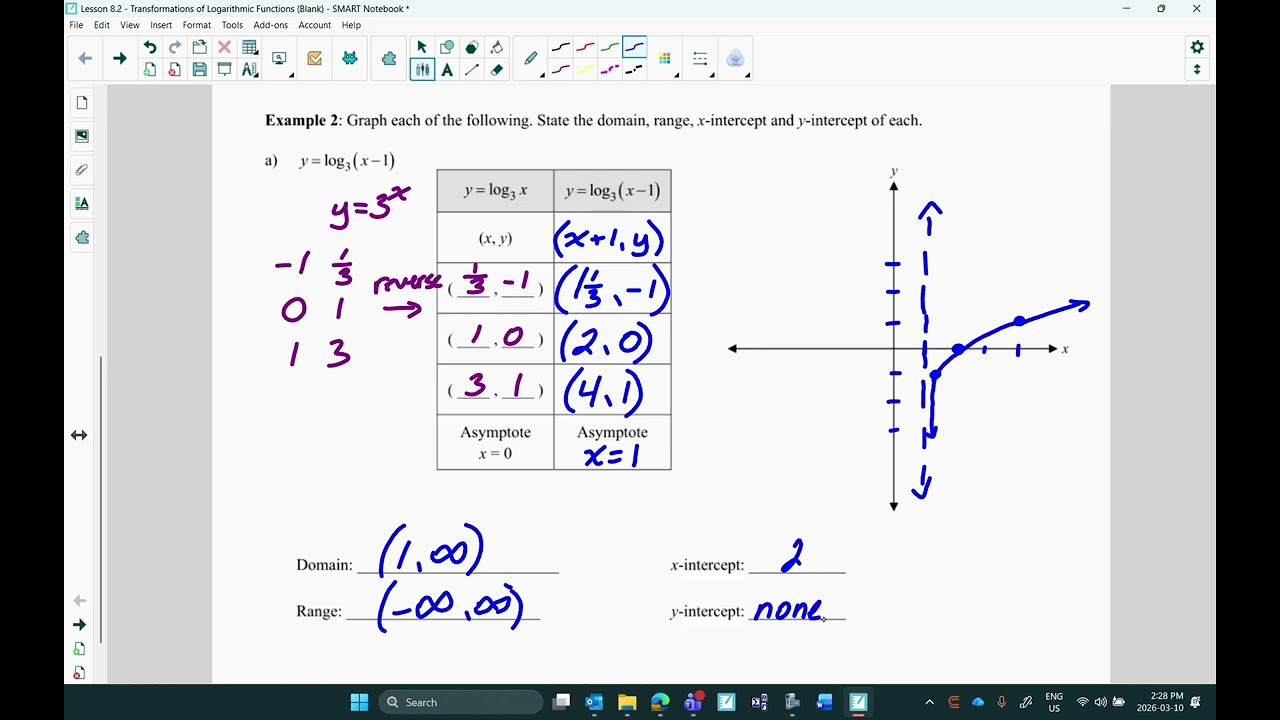Viewport: 1280px width, 720px height.
Task: Open the pen type dropdown
Action: click(x=532, y=59)
